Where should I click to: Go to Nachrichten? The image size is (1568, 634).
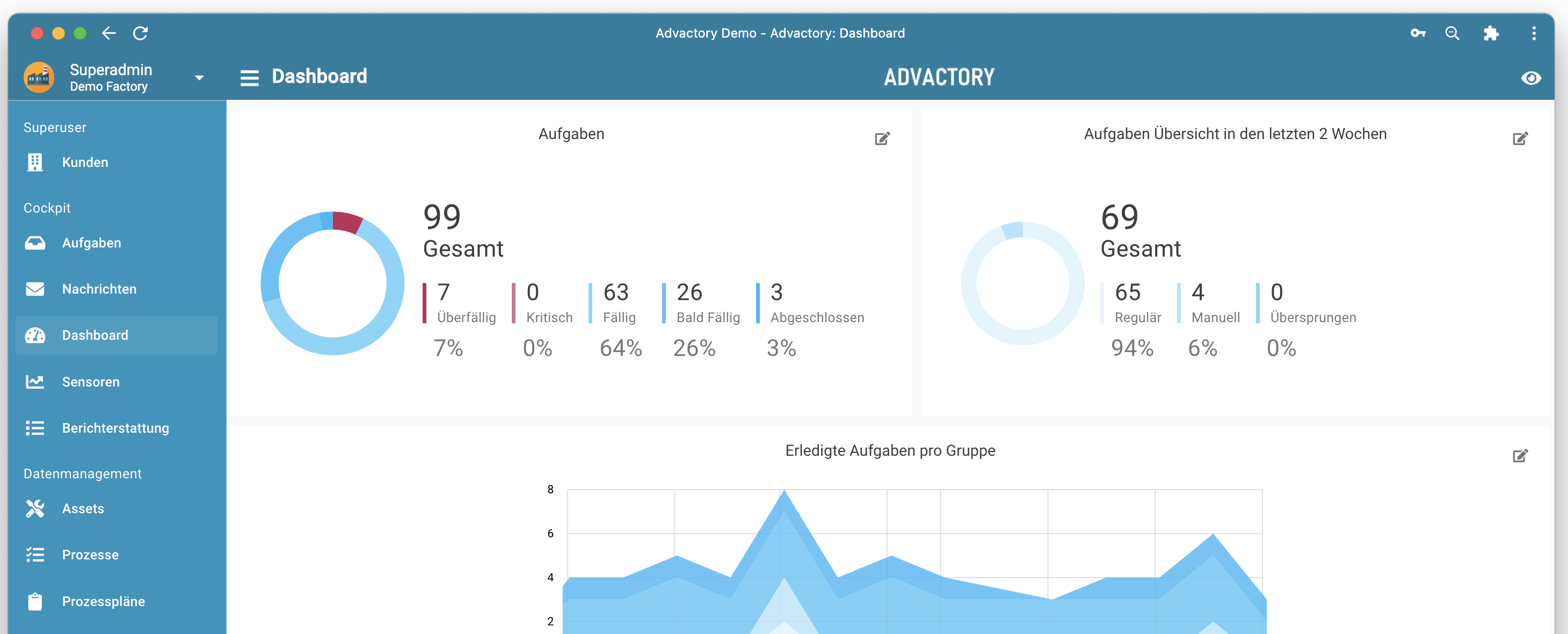(x=117, y=289)
